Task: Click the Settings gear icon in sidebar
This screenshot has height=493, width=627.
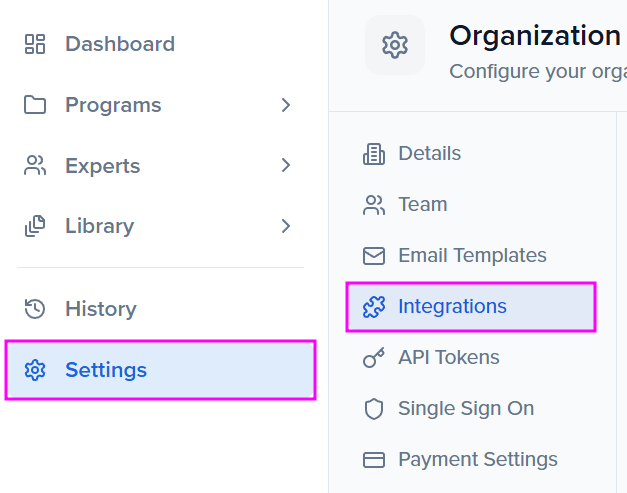Action: point(35,370)
